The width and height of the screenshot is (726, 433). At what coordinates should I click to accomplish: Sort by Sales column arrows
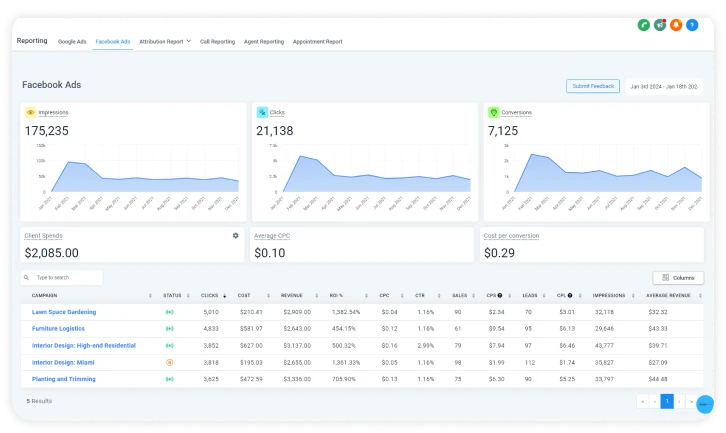point(473,295)
